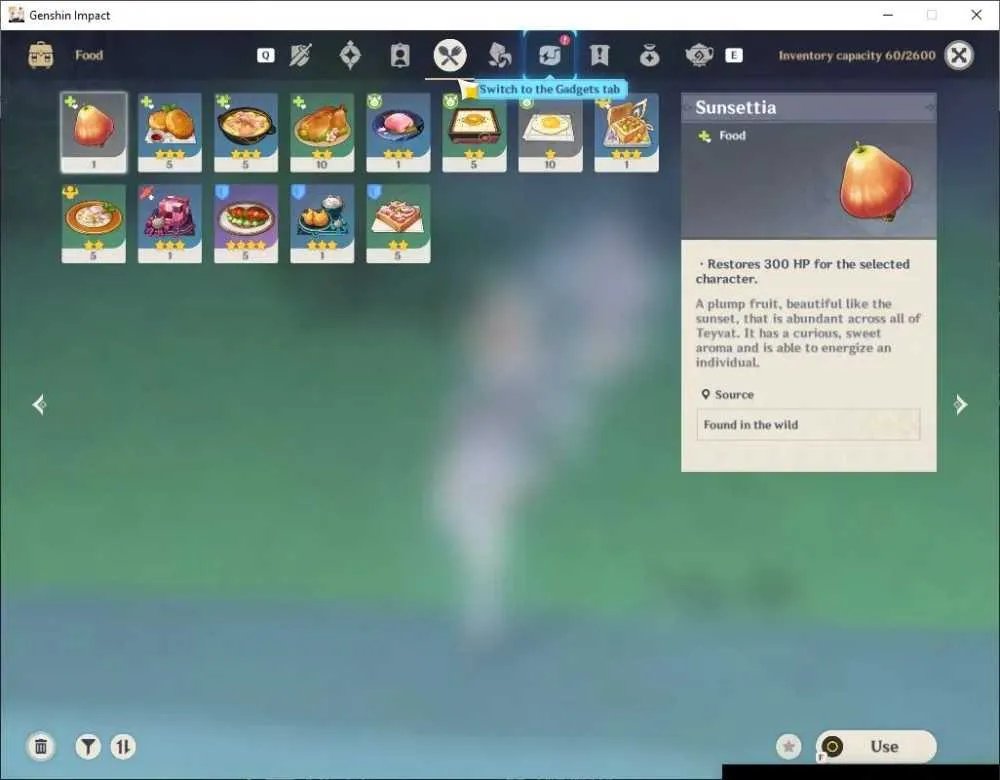Viewport: 1000px width, 780px height.
Task: Click the trash can delete icon
Action: [41, 746]
